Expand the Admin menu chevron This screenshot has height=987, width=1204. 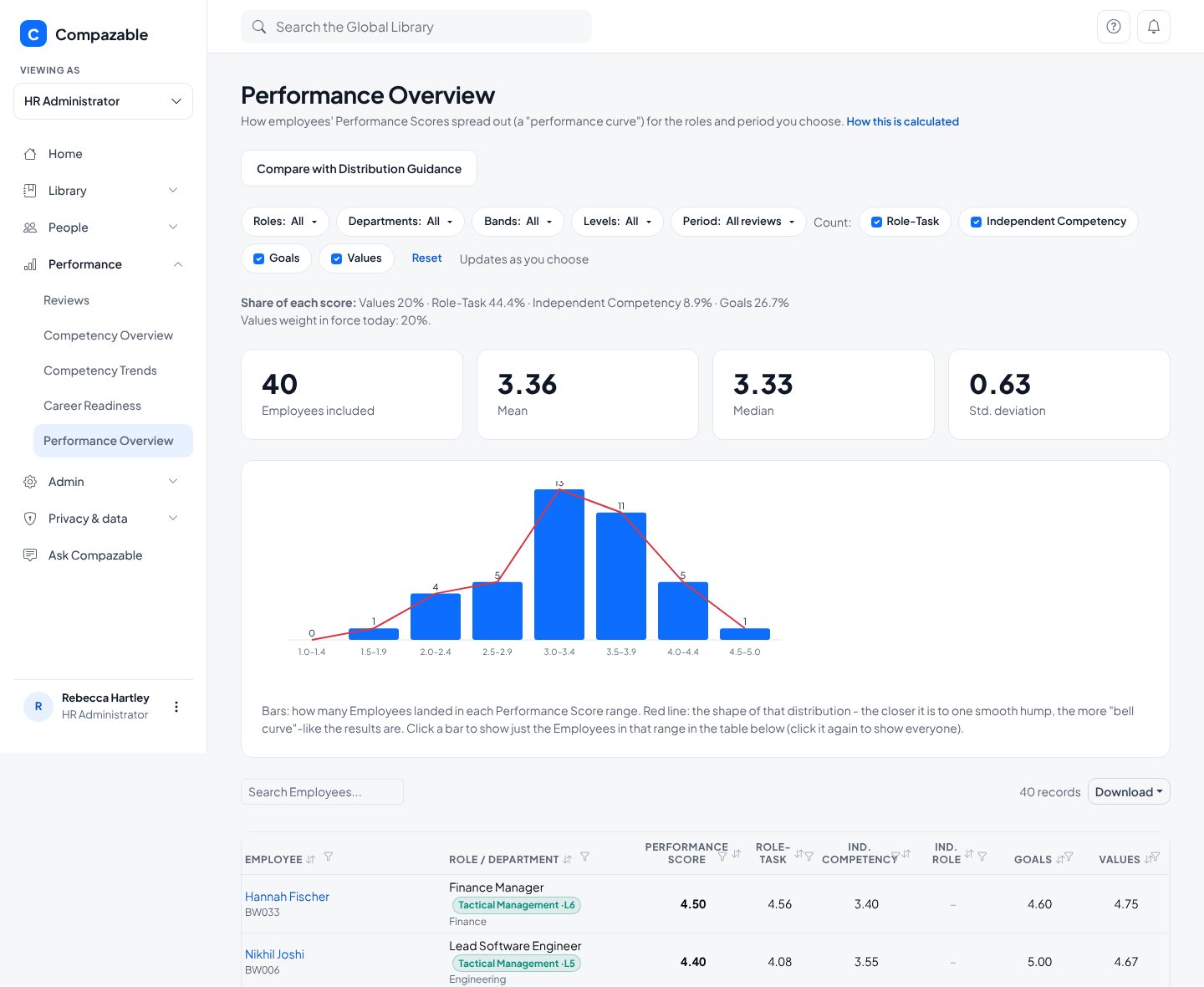[x=173, y=482]
